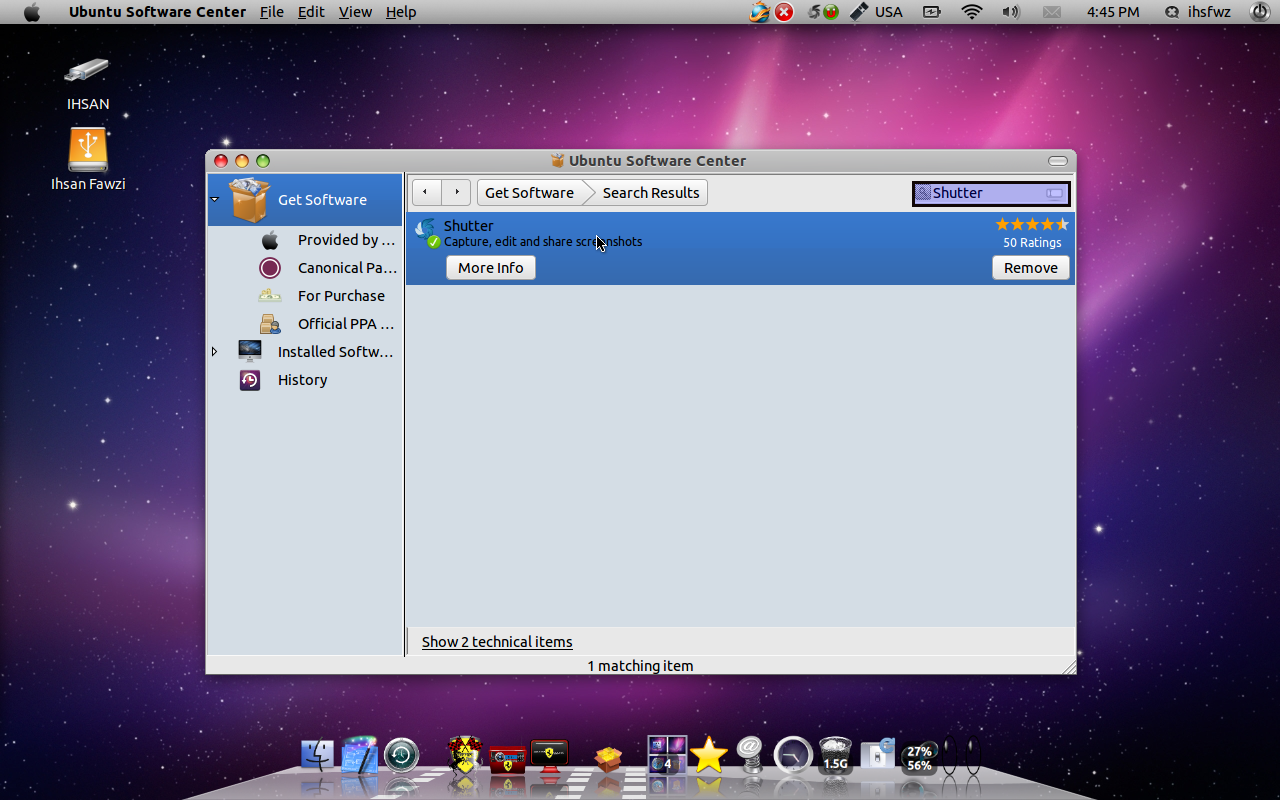Screen dimensions: 1280x800
Task: Open Software Center box icon in dock
Action: (608, 759)
